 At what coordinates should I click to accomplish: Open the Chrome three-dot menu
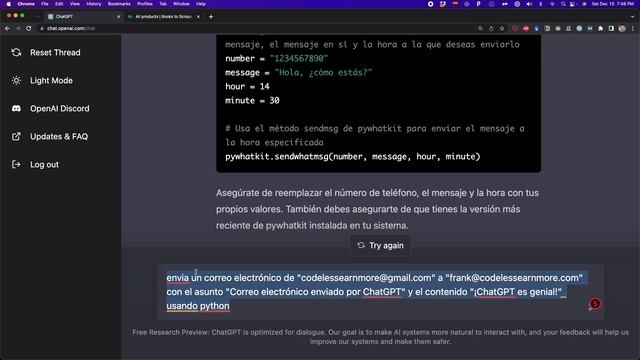click(633, 28)
